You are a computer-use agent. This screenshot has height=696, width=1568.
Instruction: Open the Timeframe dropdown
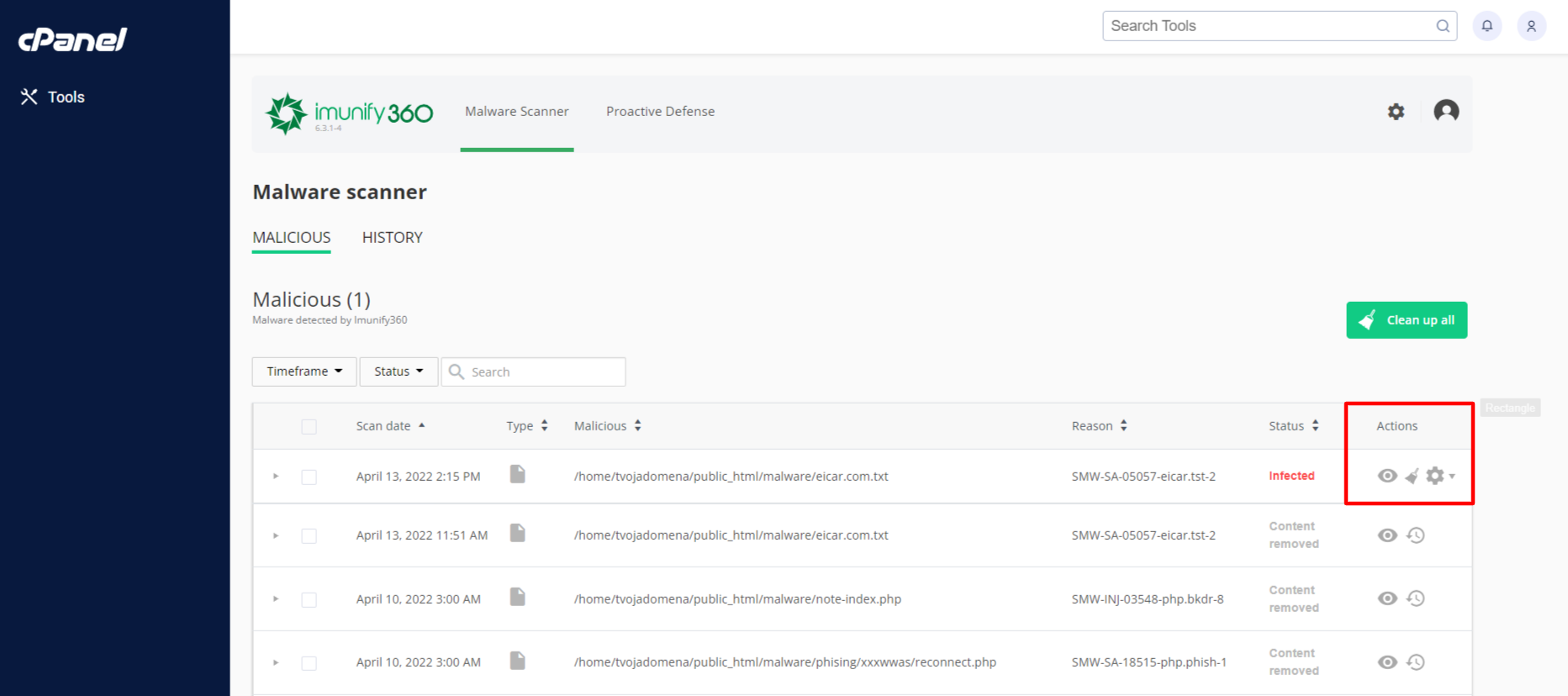point(304,372)
